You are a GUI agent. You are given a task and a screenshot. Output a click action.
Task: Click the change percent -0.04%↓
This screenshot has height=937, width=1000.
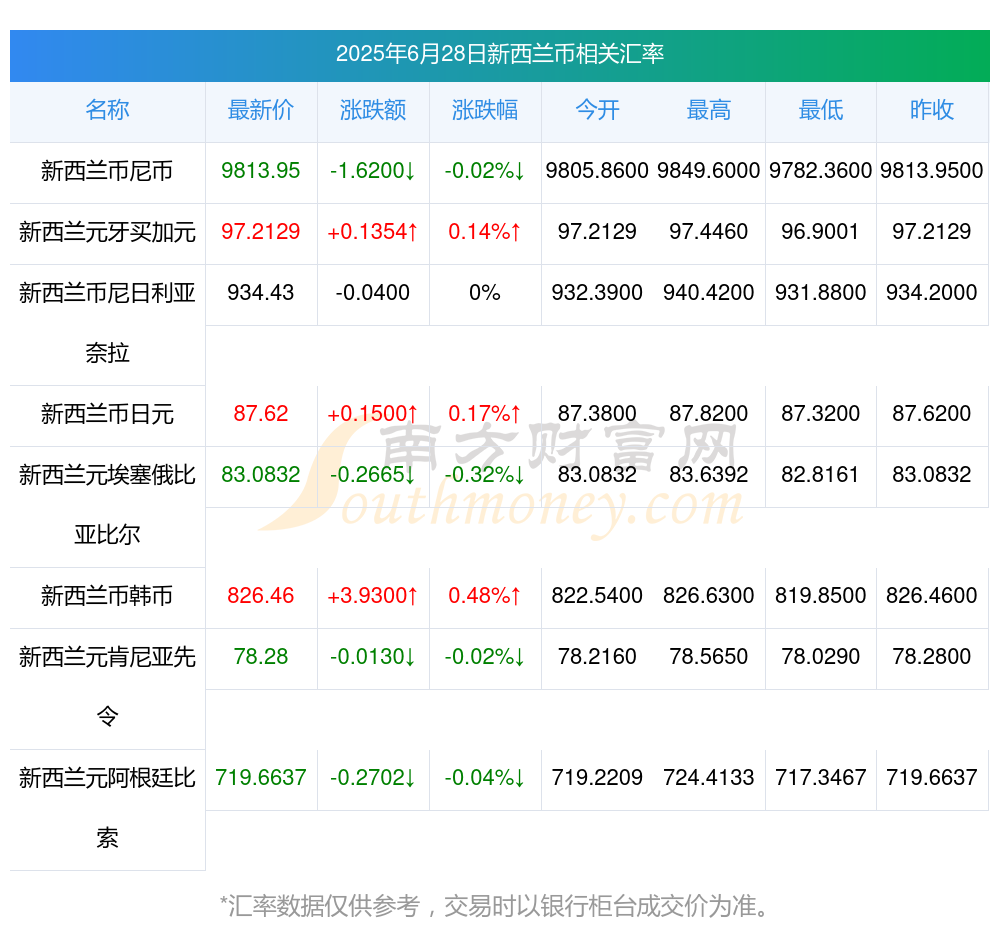pos(485,778)
